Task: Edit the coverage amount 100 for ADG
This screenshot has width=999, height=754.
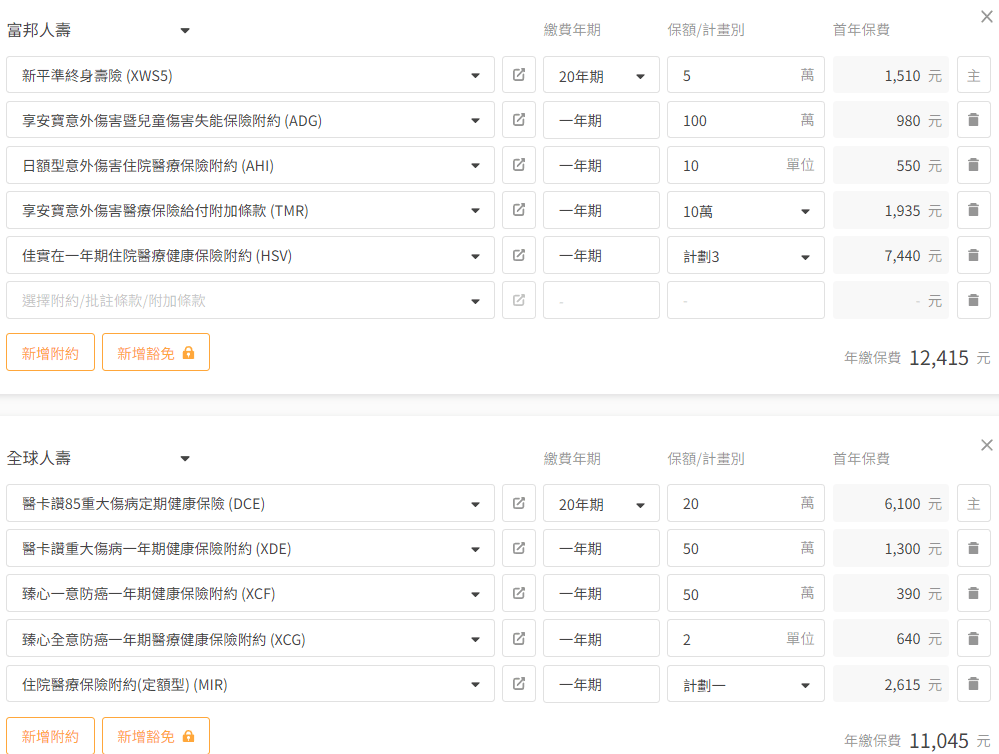Action: coord(735,120)
